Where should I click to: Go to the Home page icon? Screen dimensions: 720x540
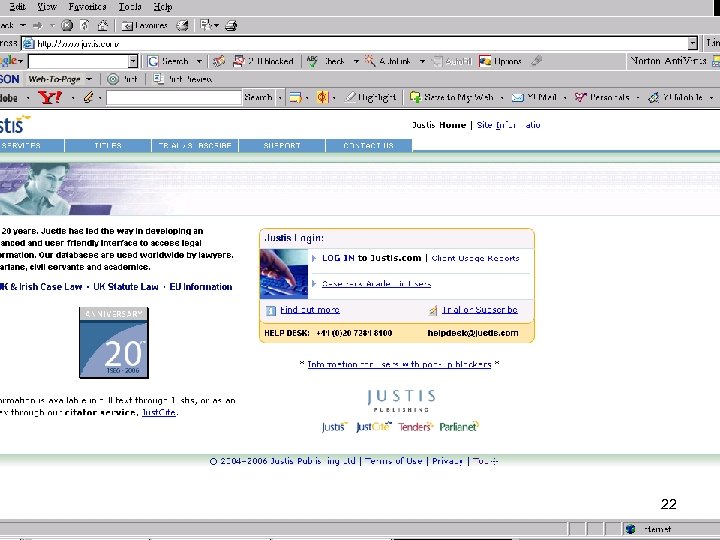pyautogui.click(x=102, y=25)
